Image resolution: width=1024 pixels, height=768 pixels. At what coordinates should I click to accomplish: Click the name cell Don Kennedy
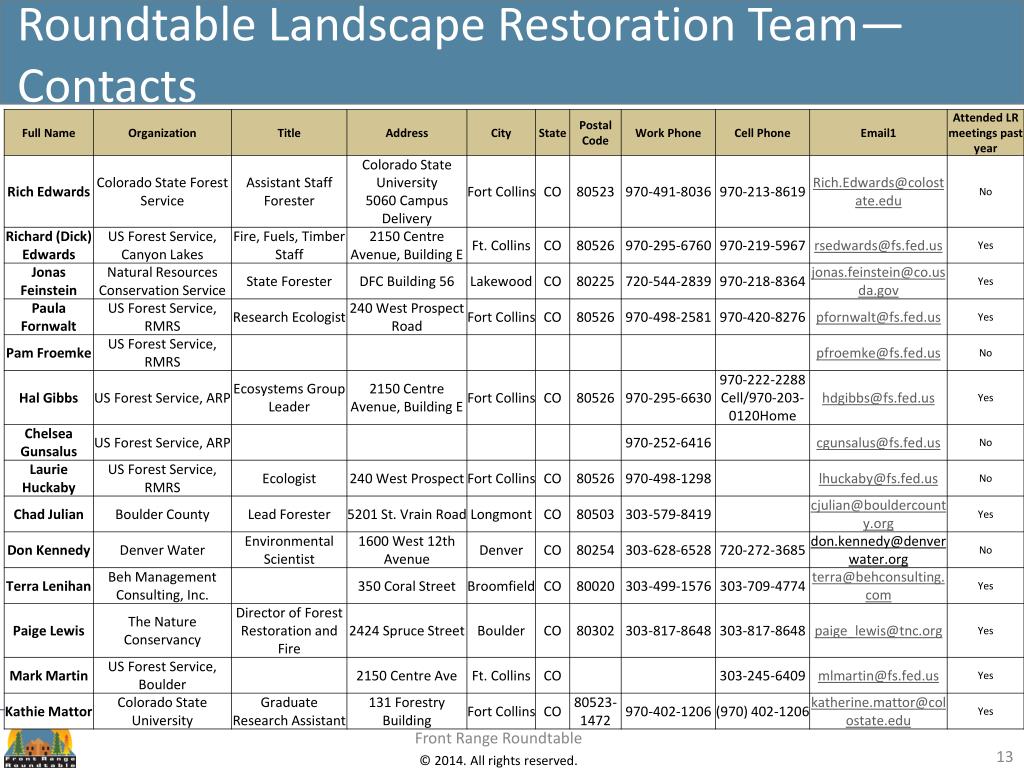(48, 550)
